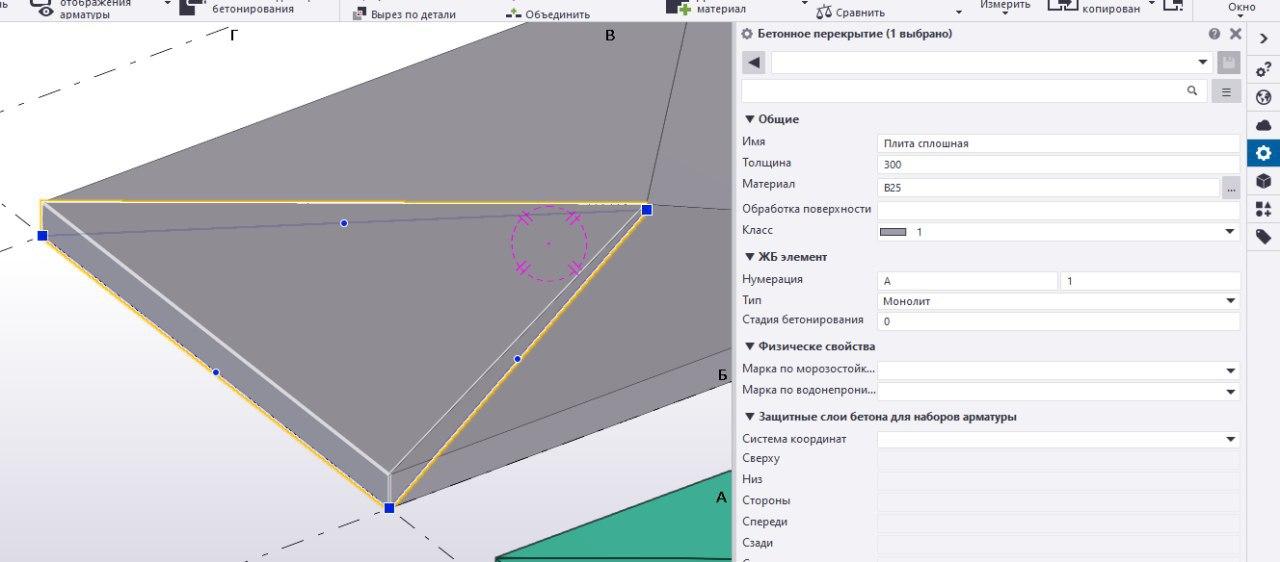
Task: Click the Объединить tool
Action: point(547,14)
